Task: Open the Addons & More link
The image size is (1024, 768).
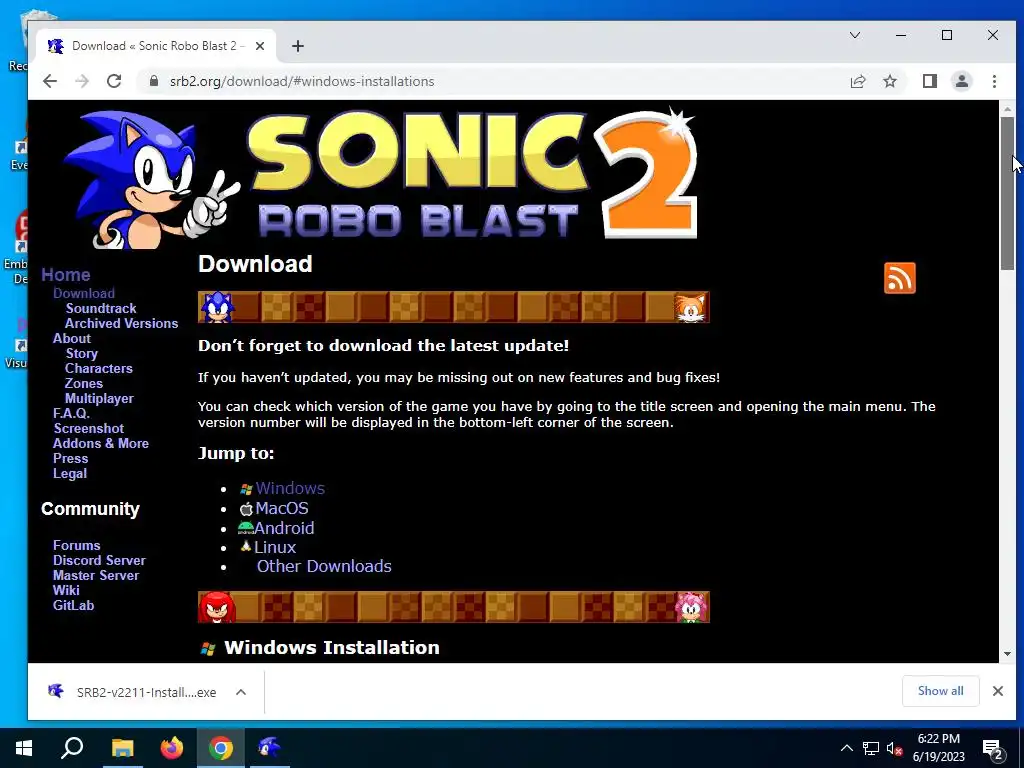Action: (x=101, y=443)
